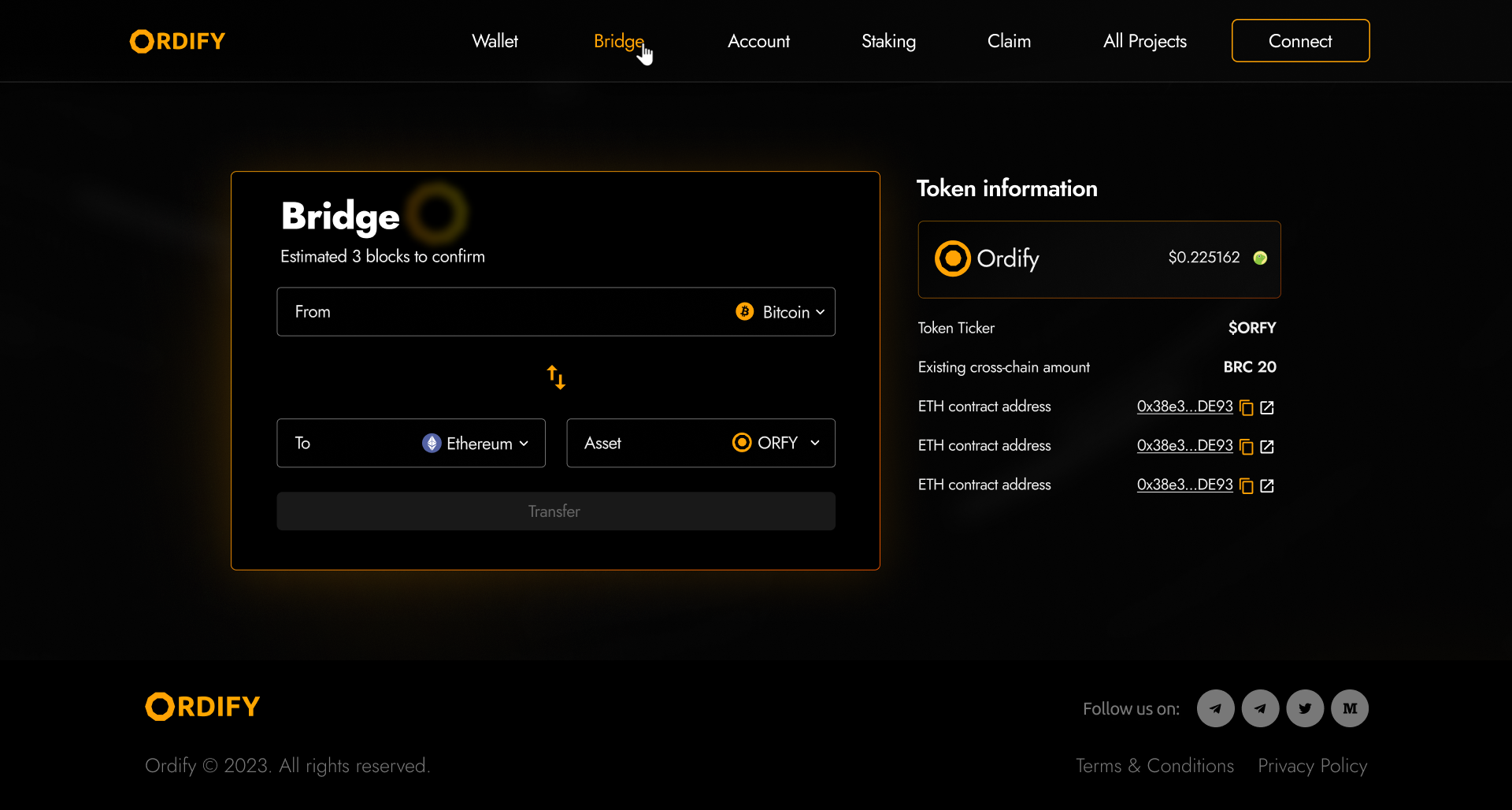Click the Transfer button
The width and height of the screenshot is (1512, 810).
[x=555, y=511]
